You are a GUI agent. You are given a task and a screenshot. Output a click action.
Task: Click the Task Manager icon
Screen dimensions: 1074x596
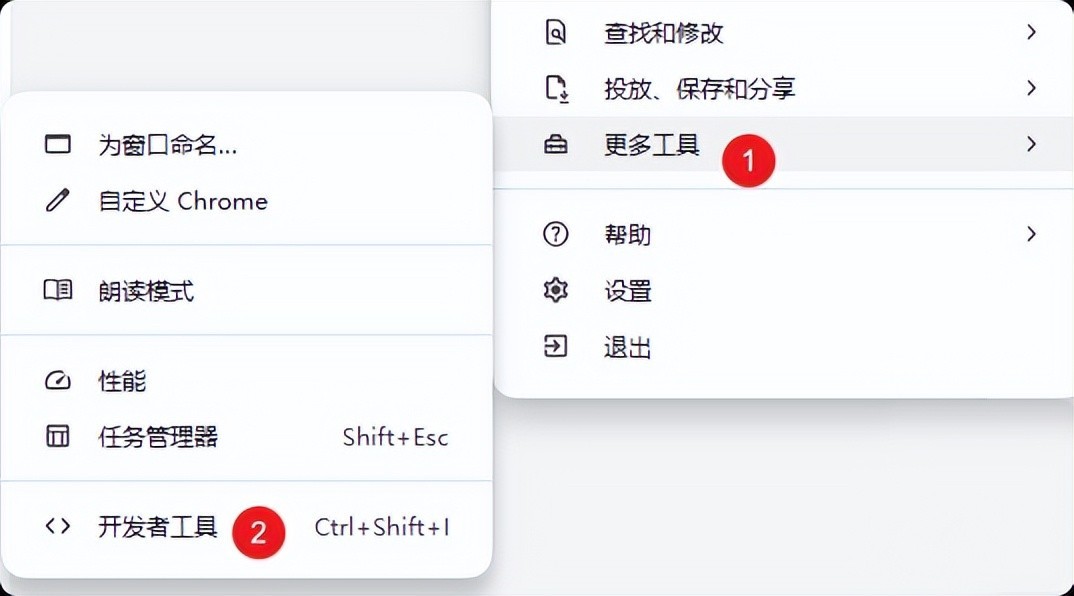click(x=58, y=437)
